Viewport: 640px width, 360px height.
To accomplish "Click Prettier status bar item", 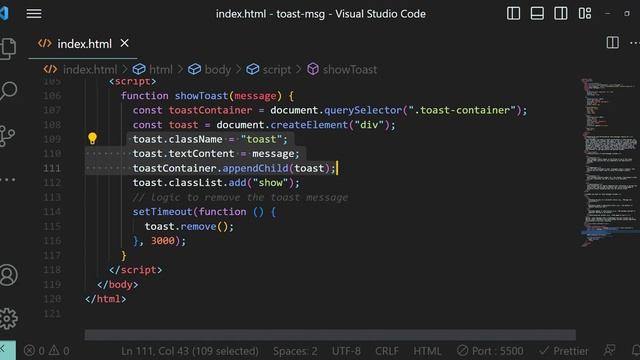I will tap(564, 351).
